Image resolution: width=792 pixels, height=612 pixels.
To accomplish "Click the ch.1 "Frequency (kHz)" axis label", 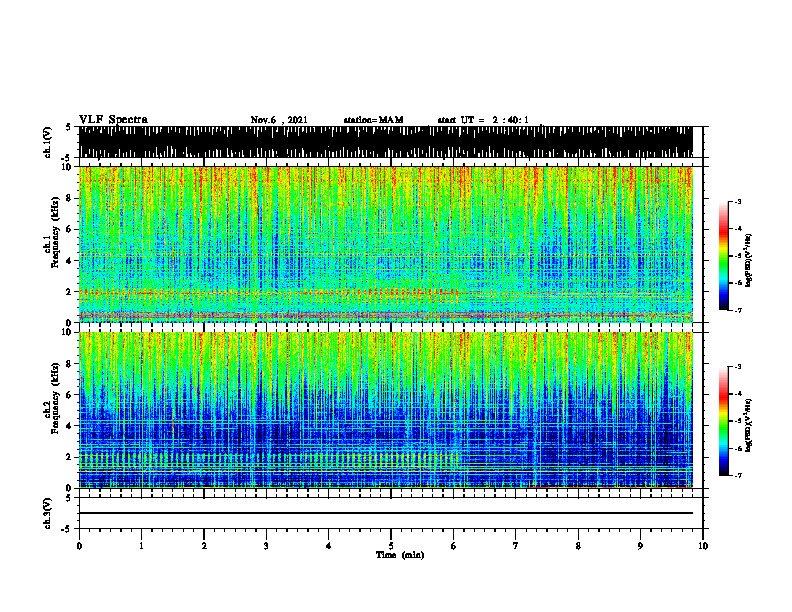I will (x=55, y=233).
